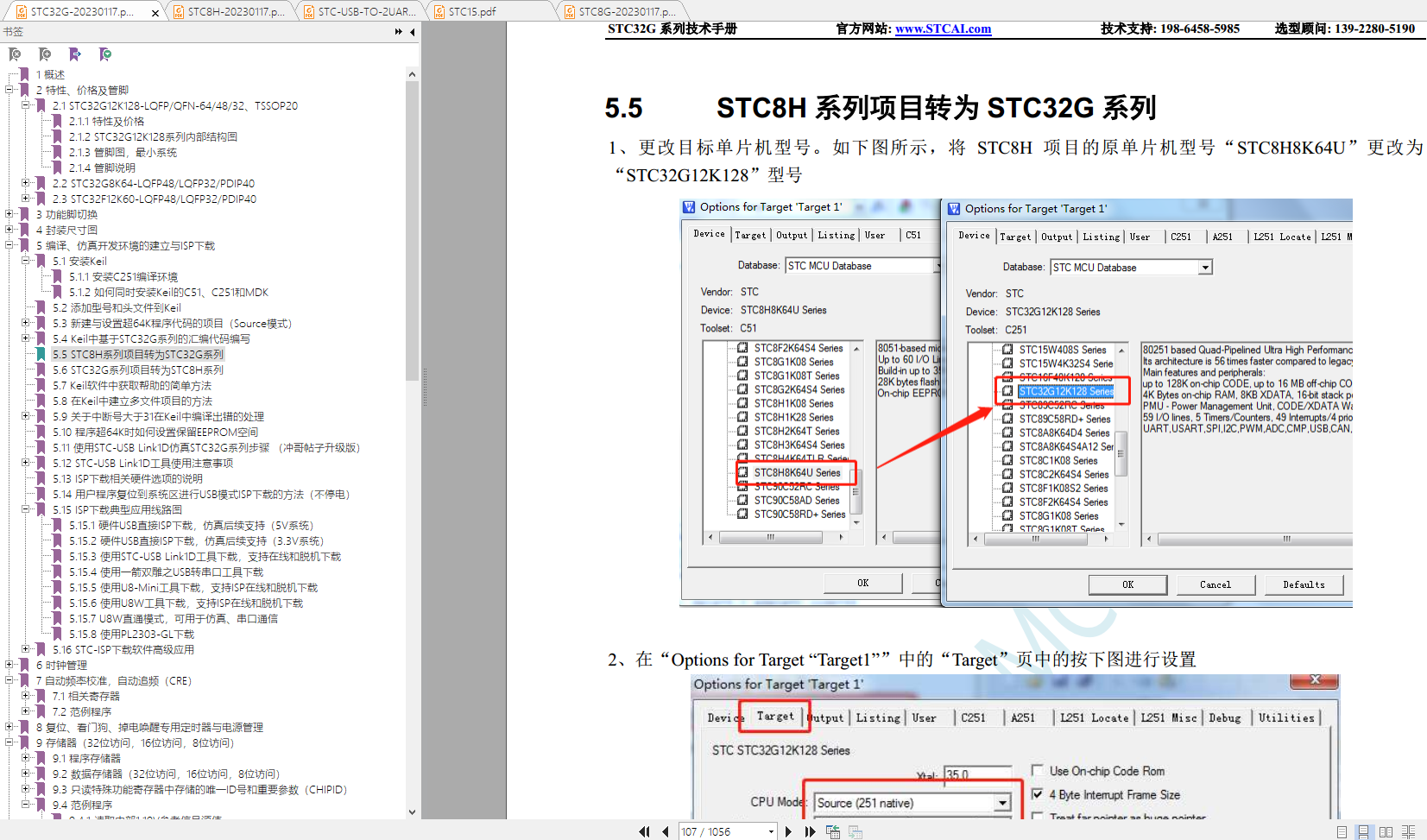Open bookmark '5.15.7 U8W直通模式'
Screen dimensions: 1427x840
click(174, 618)
